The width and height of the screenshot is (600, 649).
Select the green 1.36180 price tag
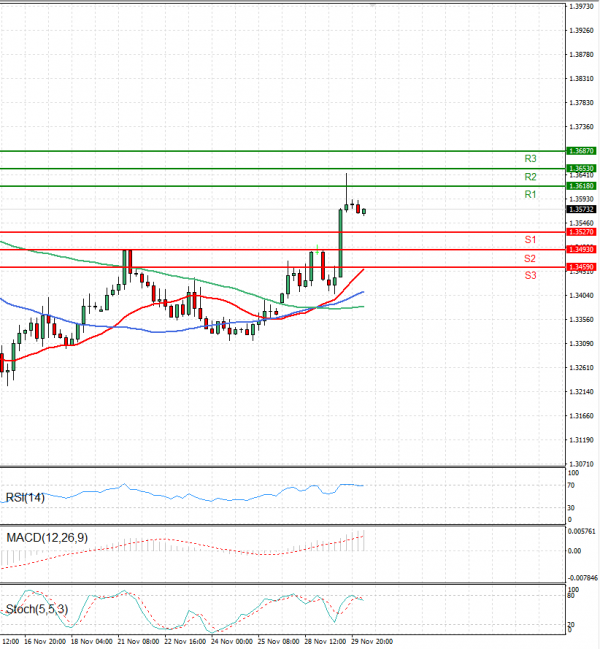click(581, 186)
